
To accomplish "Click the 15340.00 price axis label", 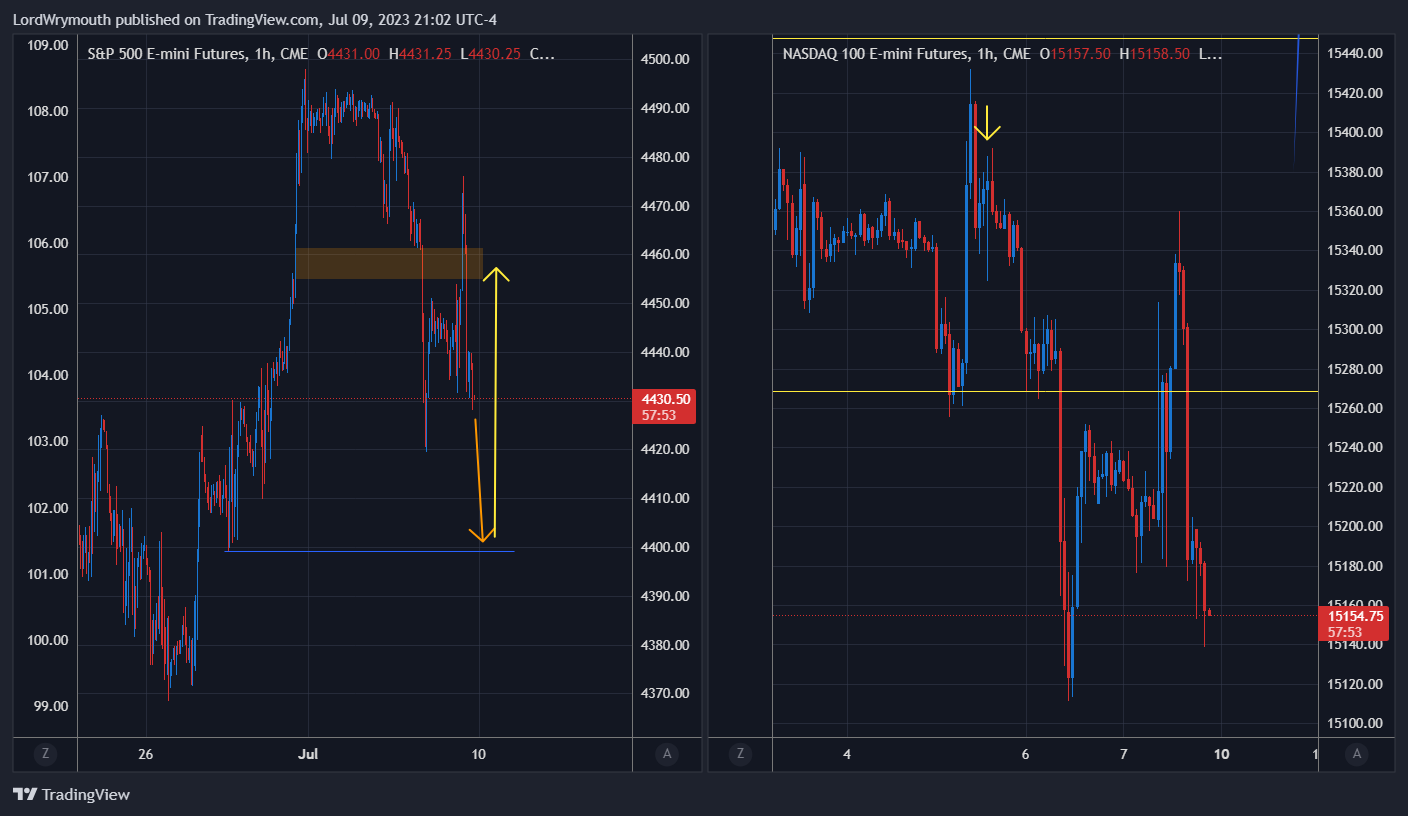I will (x=1354, y=250).
